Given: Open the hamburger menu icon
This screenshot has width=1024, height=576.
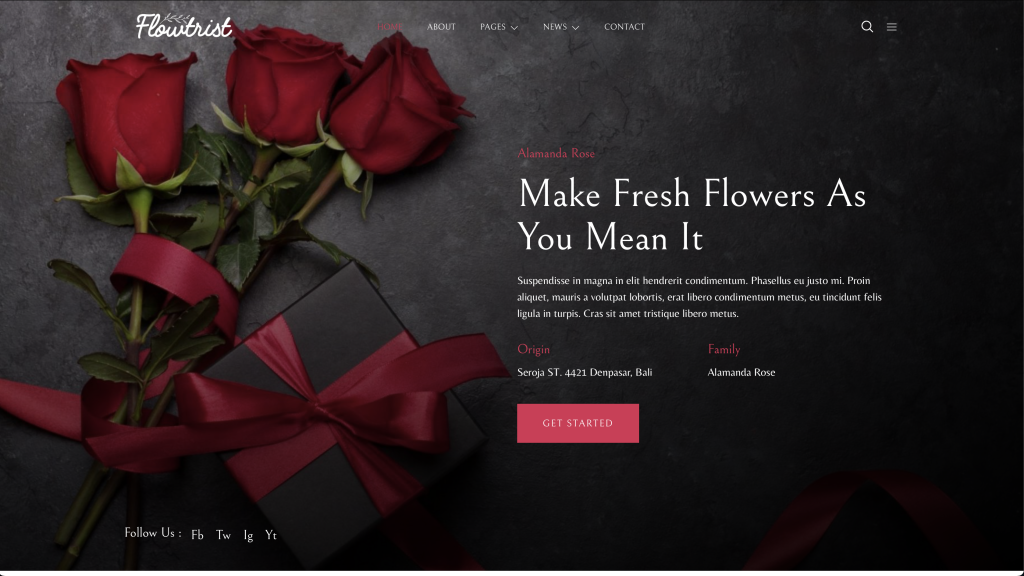Looking at the screenshot, I should [891, 27].
